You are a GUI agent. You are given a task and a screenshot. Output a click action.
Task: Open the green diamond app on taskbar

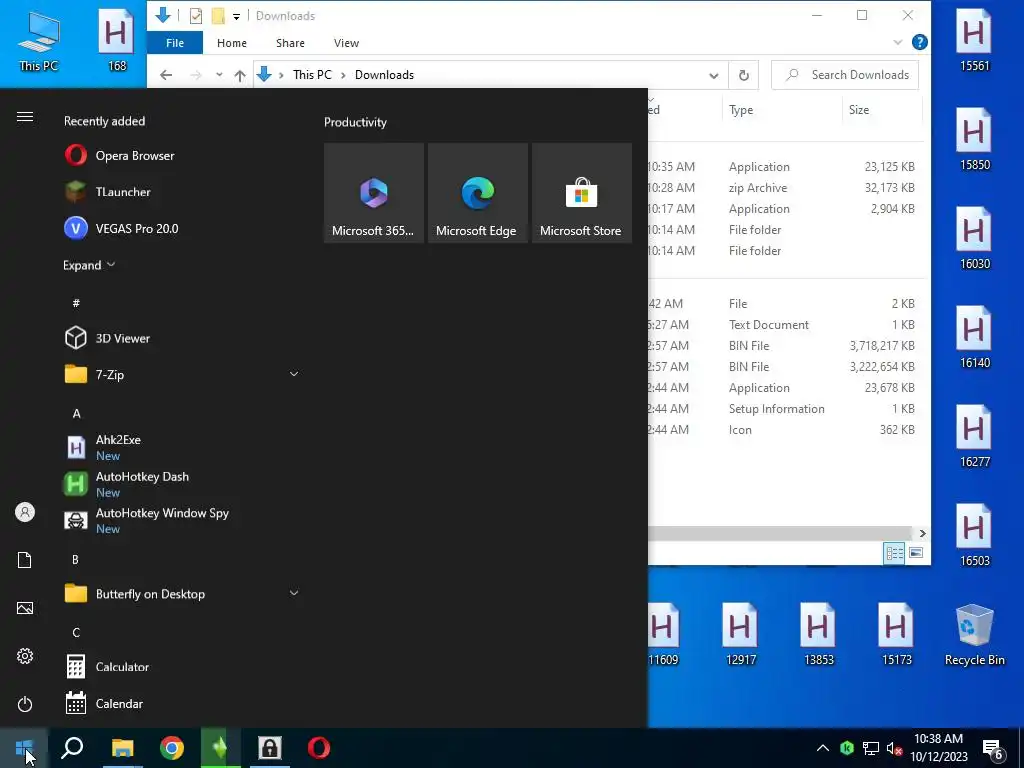(220, 748)
